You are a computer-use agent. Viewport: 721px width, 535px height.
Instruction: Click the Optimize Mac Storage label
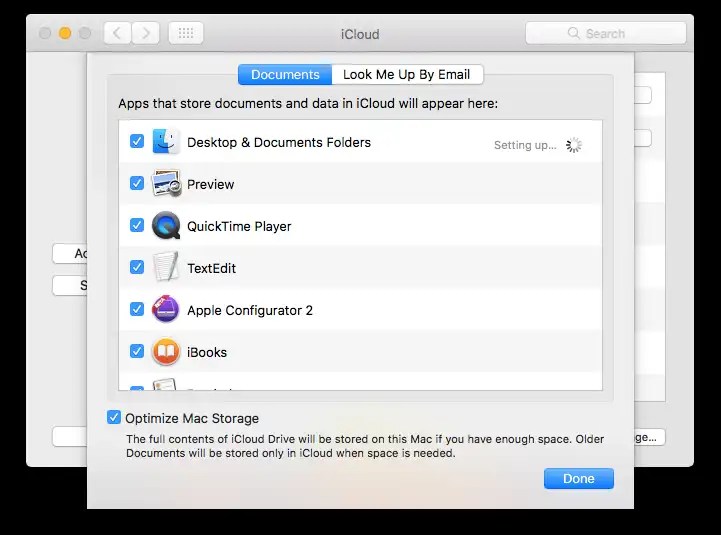coord(192,418)
